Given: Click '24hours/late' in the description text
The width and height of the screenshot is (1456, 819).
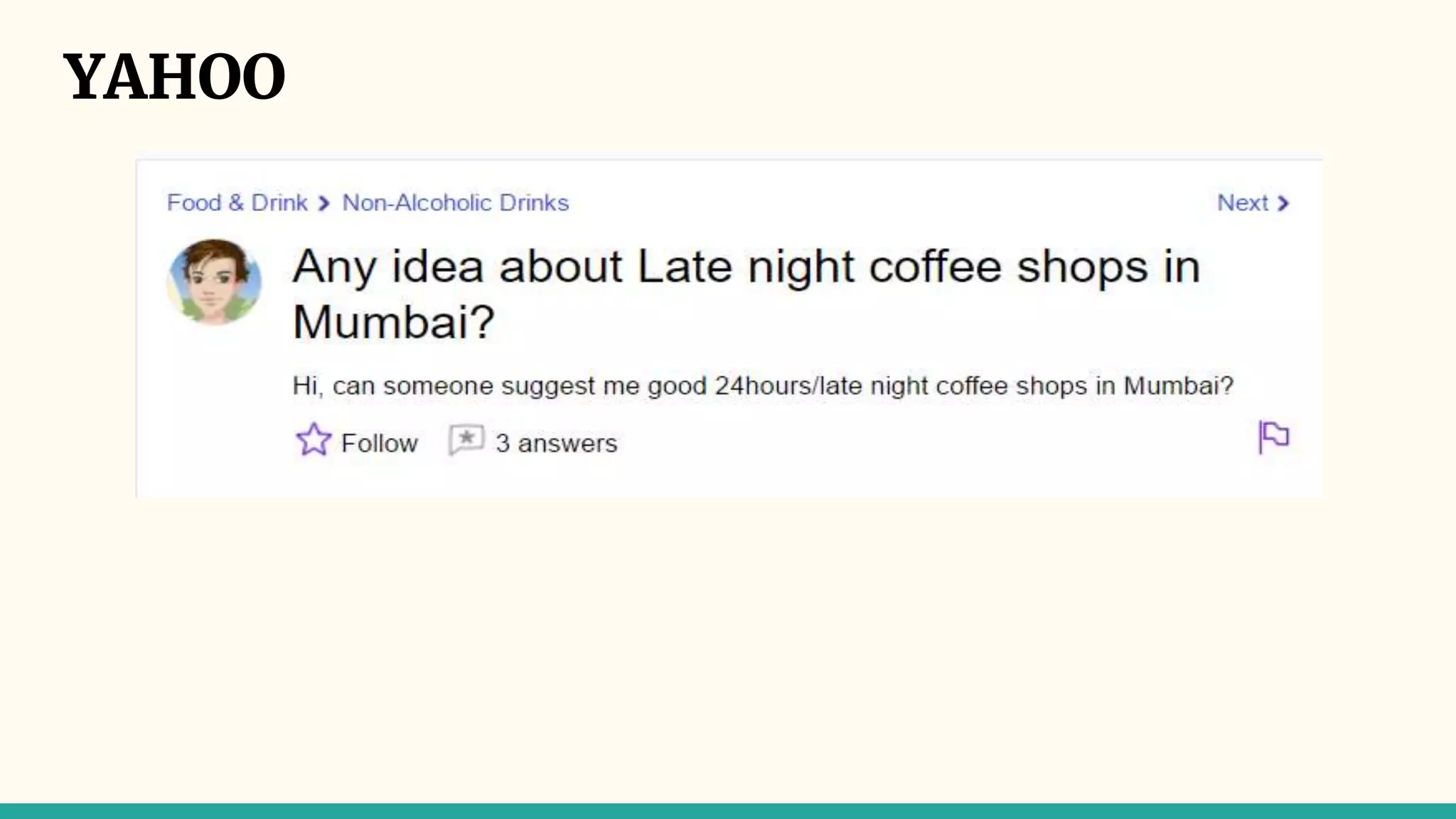Looking at the screenshot, I should click(789, 386).
